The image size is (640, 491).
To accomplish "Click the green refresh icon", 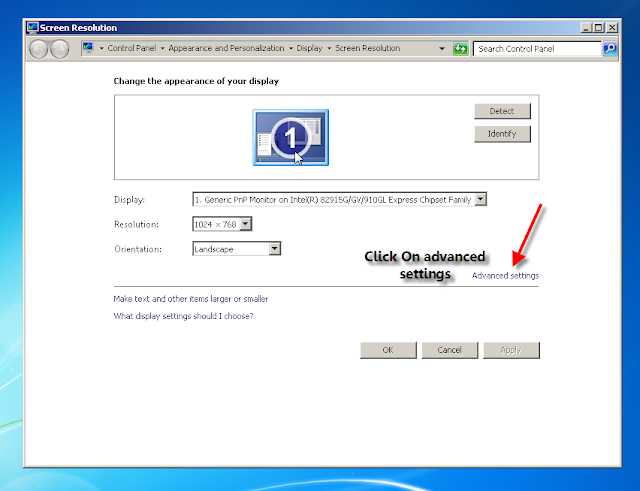I will pyautogui.click(x=460, y=49).
